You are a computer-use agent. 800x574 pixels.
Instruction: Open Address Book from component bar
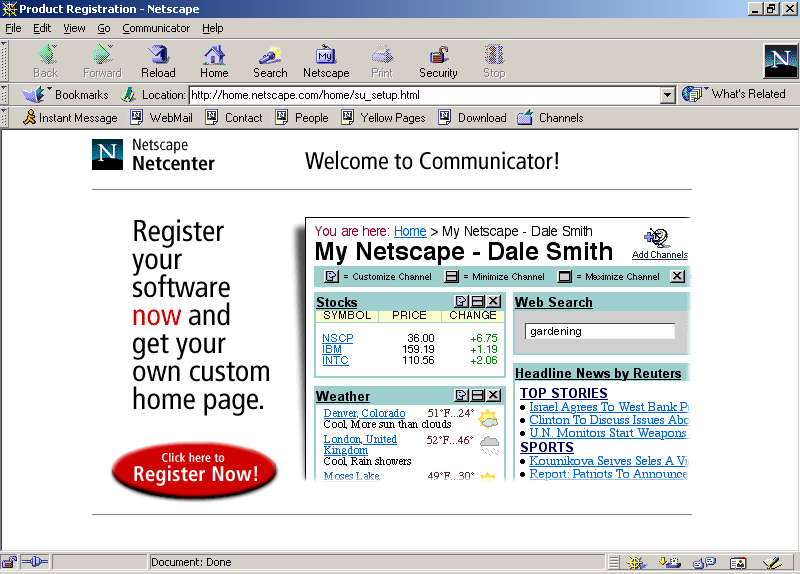738,563
